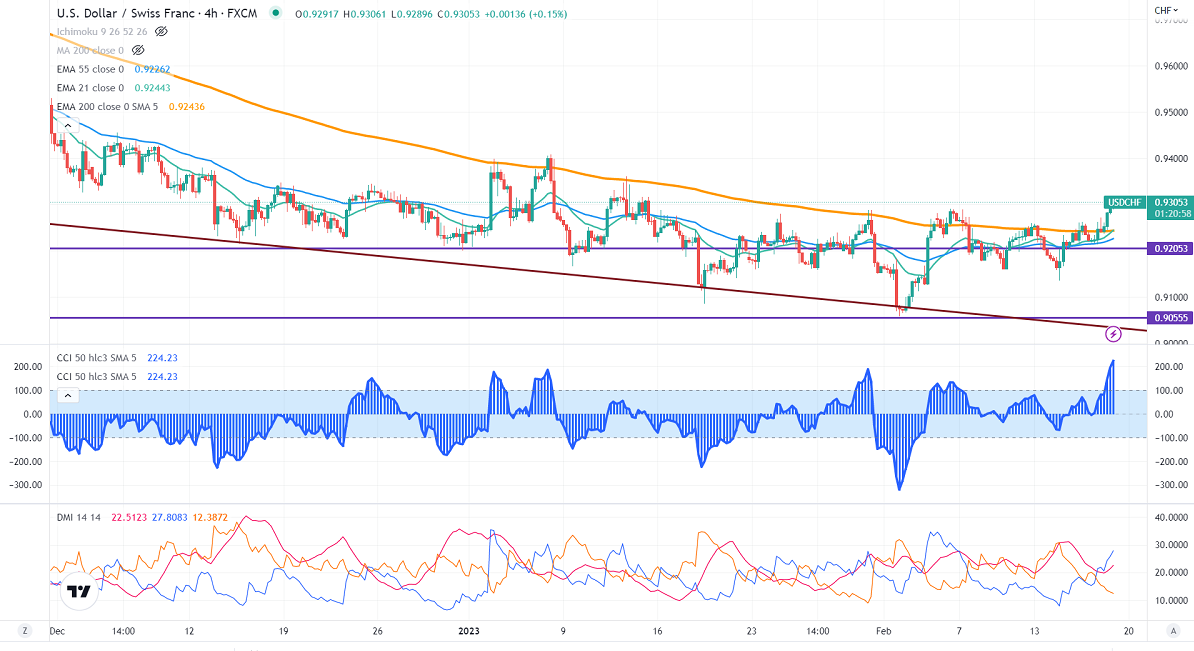
Task: Click the 0.92053 horizontal line price label
Action: [x=1166, y=248]
